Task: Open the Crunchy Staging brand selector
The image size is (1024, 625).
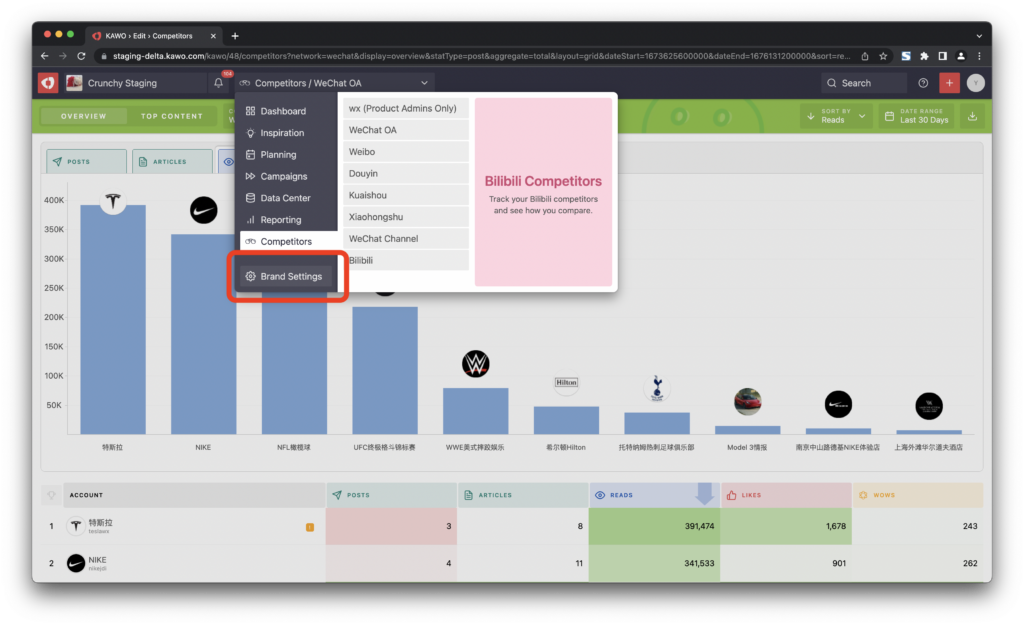Action: 135,83
